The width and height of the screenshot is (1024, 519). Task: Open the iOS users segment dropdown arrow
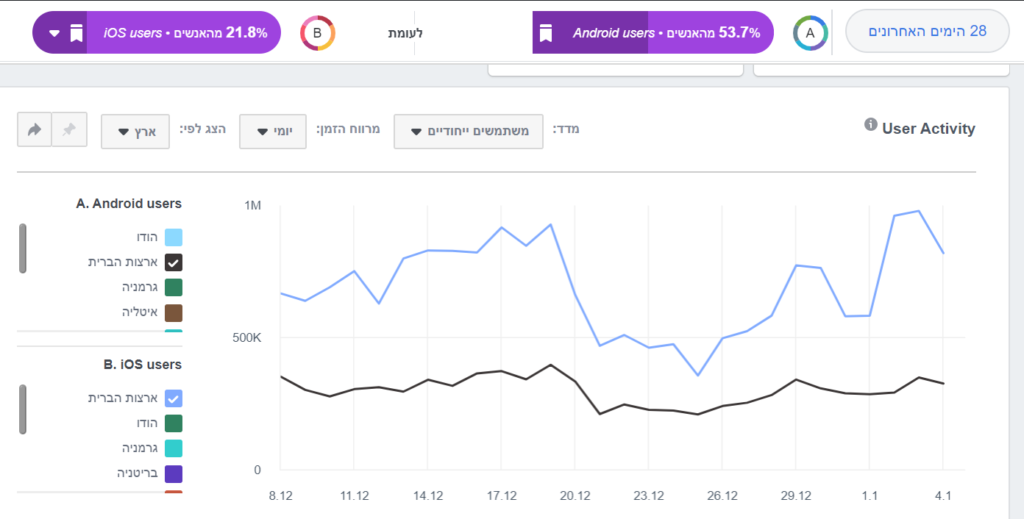(54, 33)
